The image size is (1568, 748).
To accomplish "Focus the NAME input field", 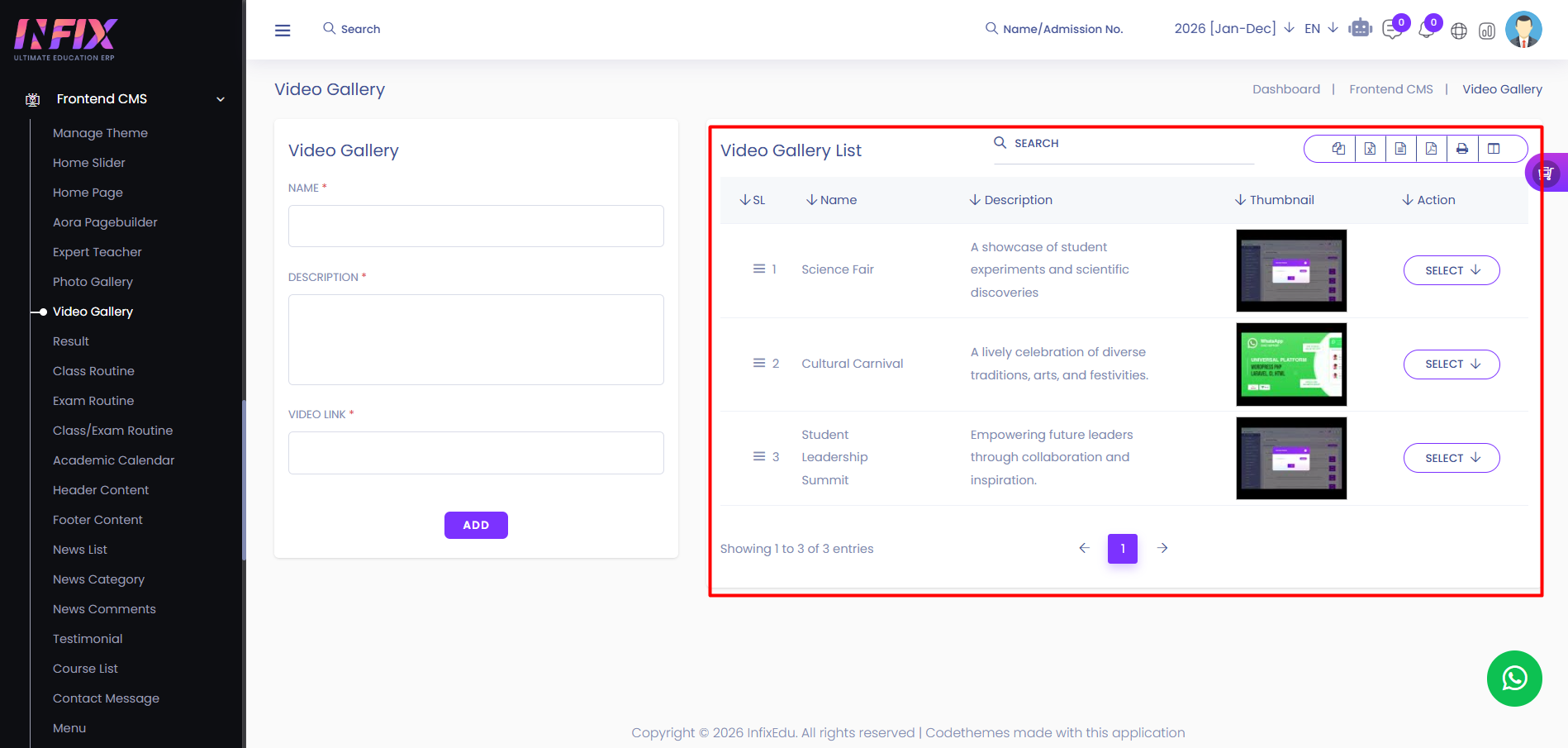I will [x=476, y=226].
